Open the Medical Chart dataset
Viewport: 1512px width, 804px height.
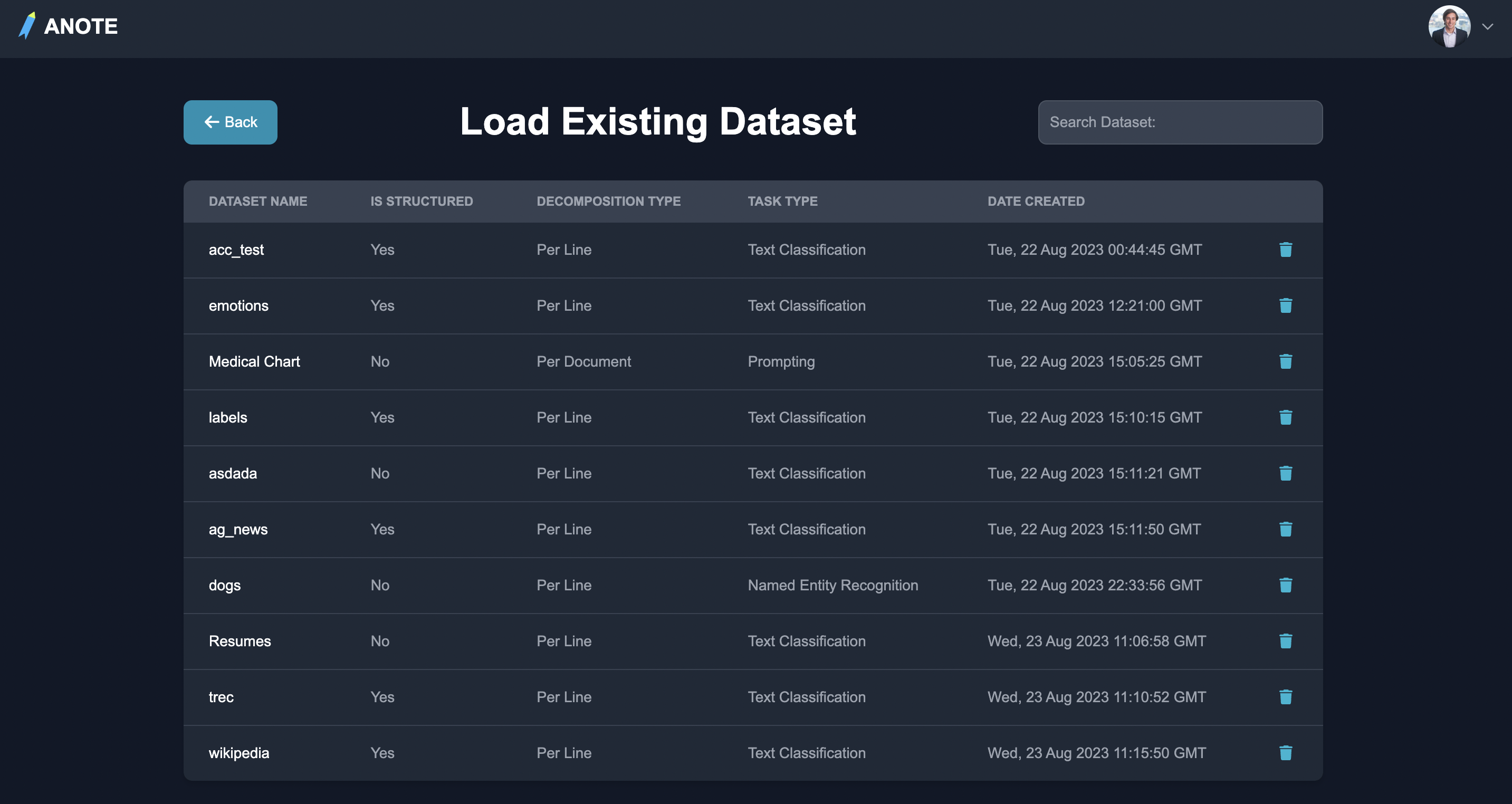(x=254, y=361)
